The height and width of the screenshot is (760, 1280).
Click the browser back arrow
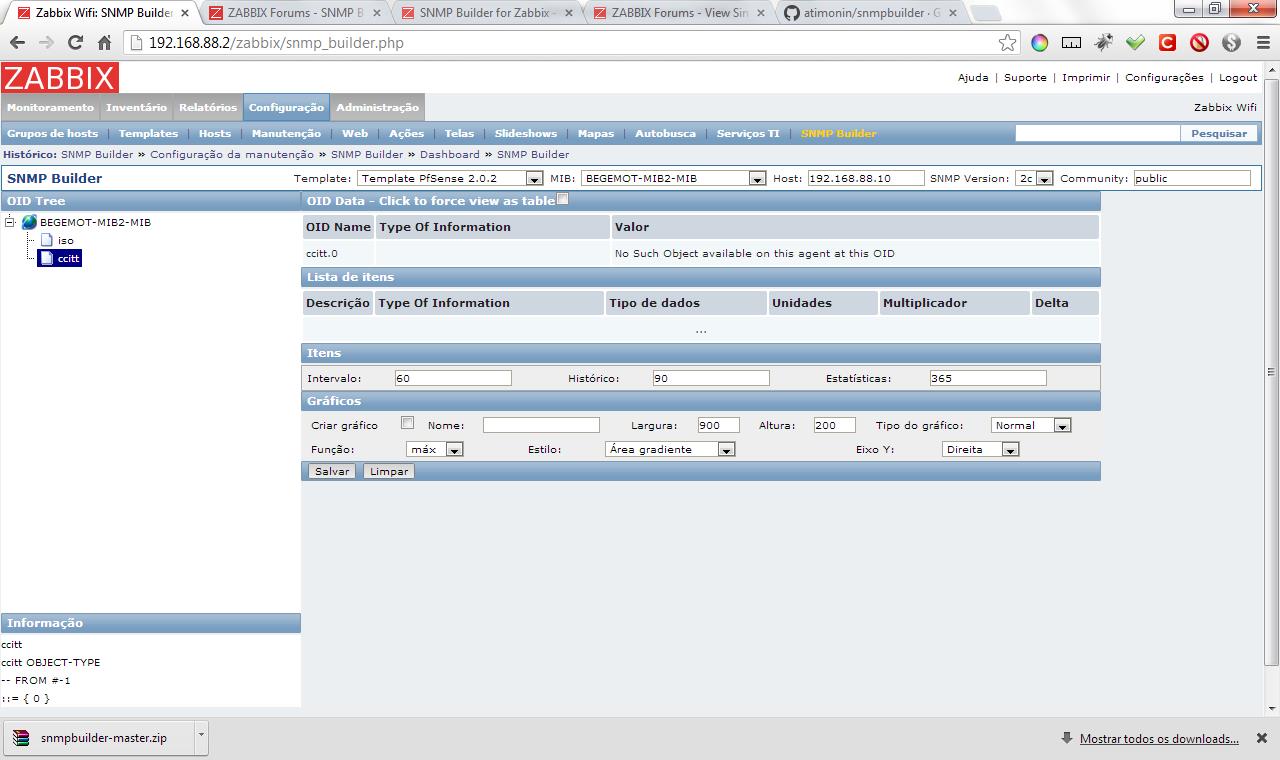pyautogui.click(x=18, y=43)
